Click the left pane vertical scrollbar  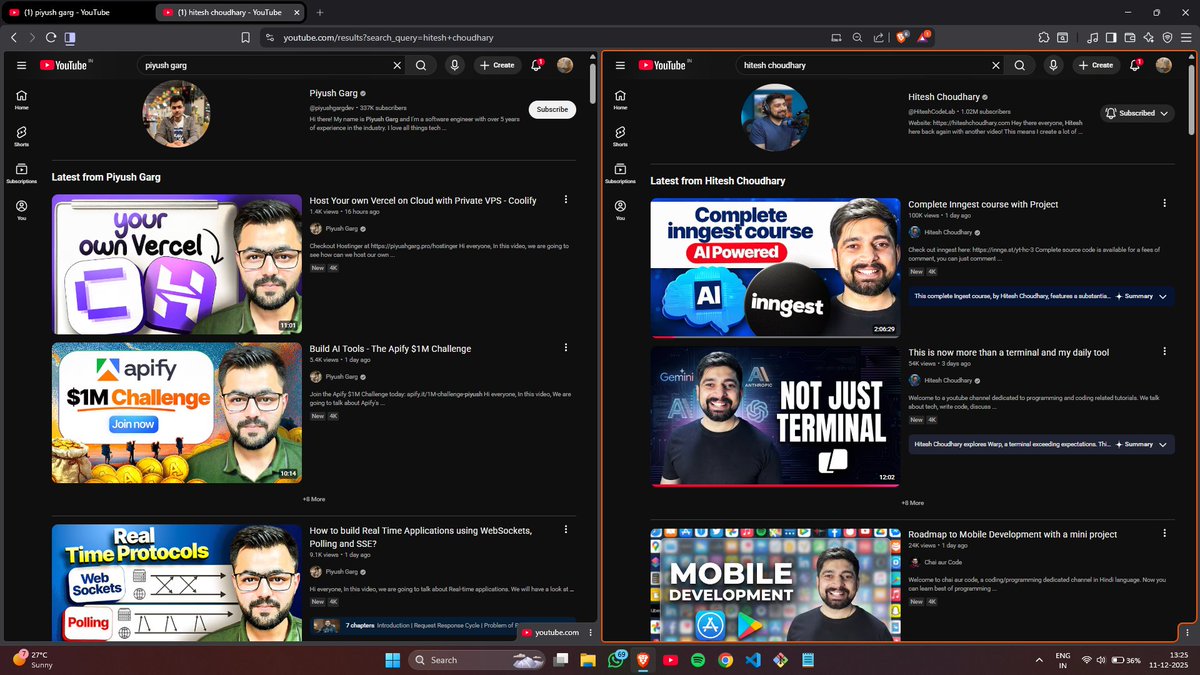pos(594,84)
